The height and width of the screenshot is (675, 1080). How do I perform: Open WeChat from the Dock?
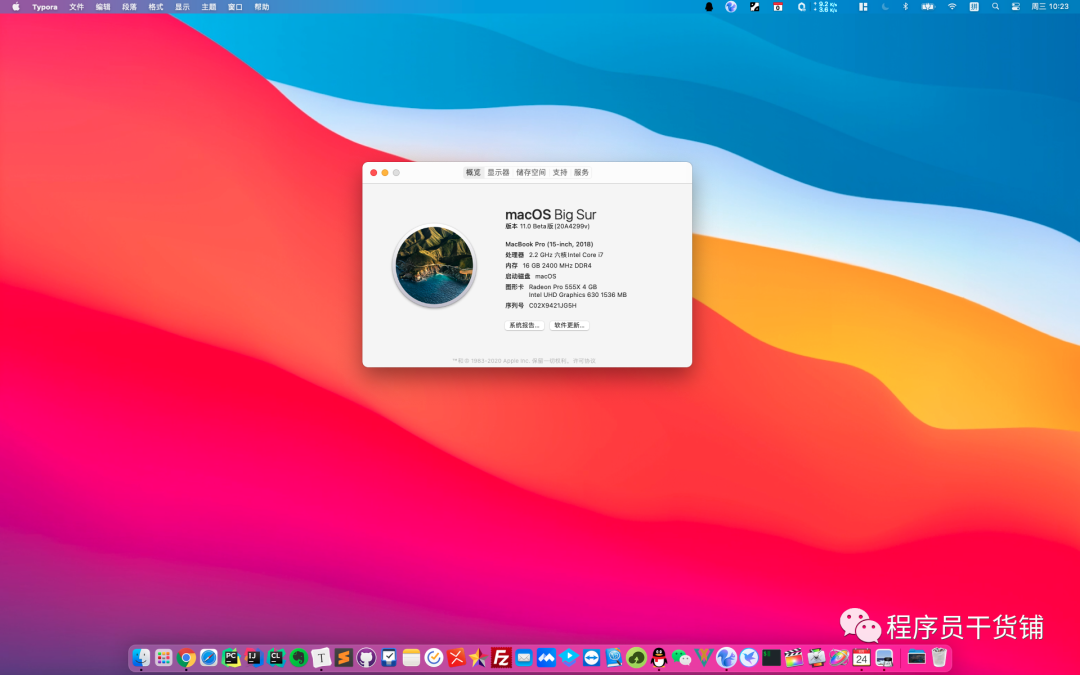[681, 658]
